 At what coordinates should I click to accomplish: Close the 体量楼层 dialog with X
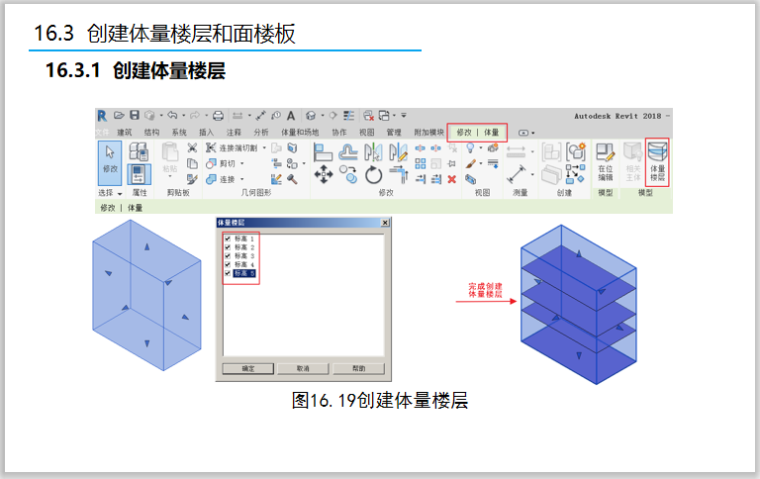385,222
